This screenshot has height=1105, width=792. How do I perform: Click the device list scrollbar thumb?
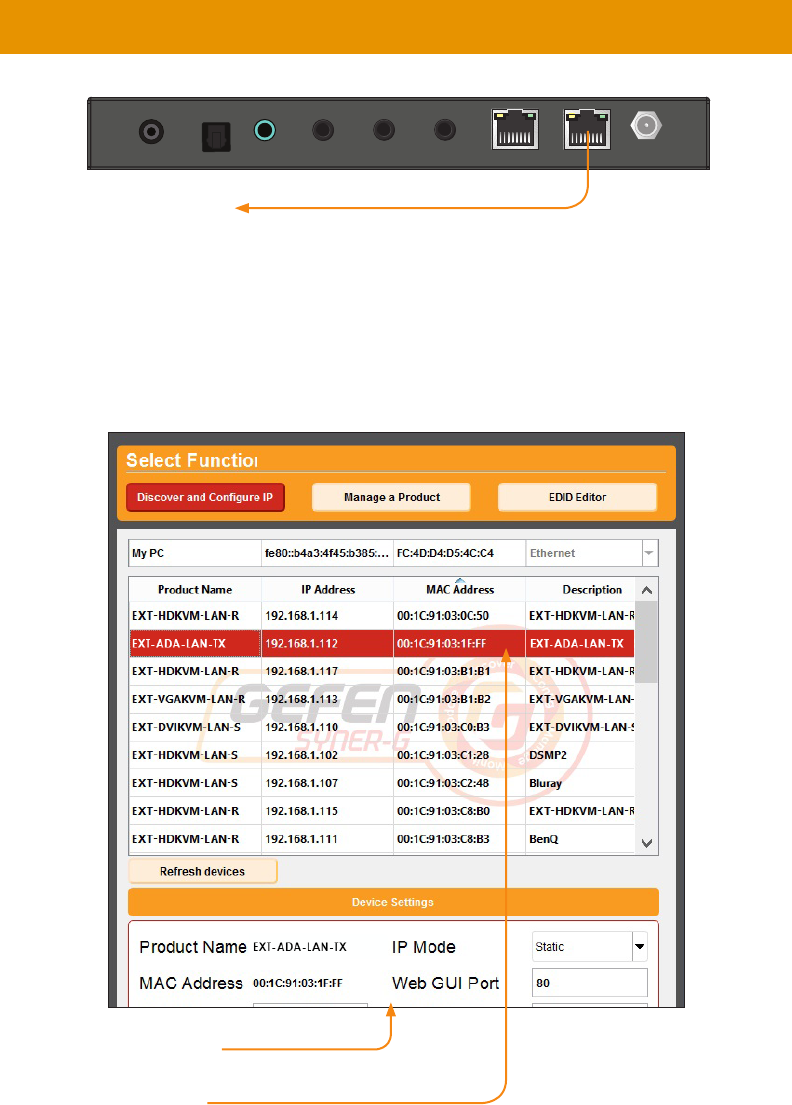click(x=647, y=642)
